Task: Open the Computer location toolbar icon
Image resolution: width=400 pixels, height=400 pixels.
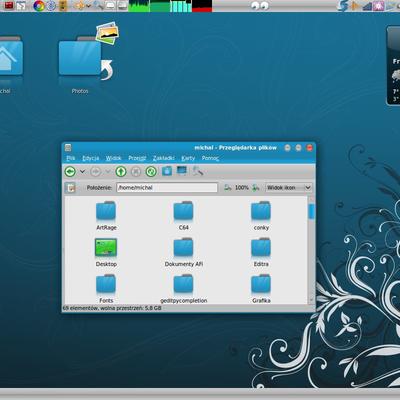Action: click(182, 171)
